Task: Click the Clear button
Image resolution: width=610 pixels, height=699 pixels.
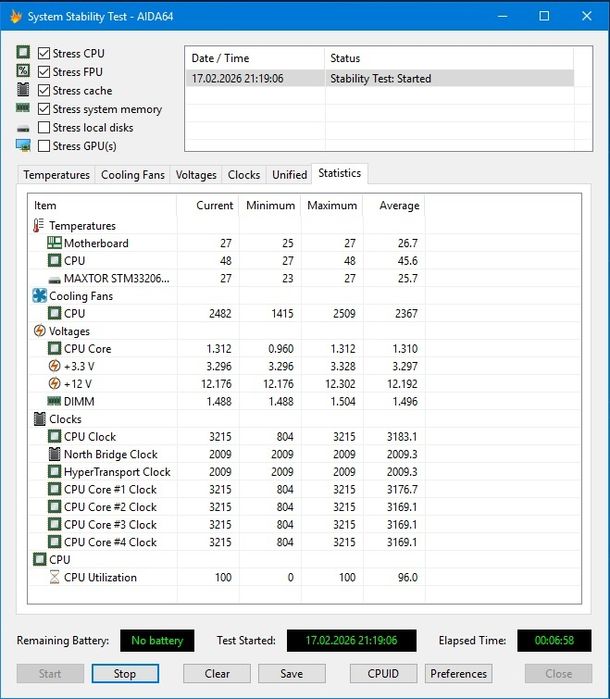Action: pos(217,674)
